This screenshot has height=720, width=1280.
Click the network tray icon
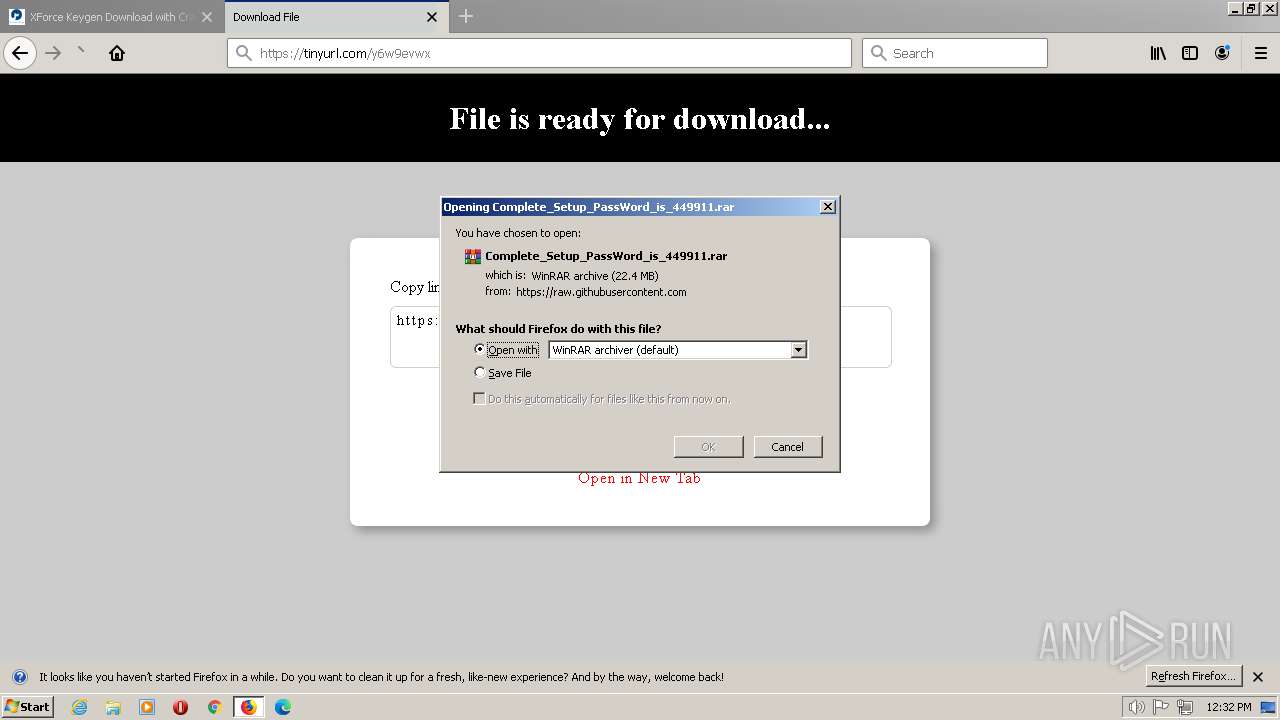coord(1186,707)
